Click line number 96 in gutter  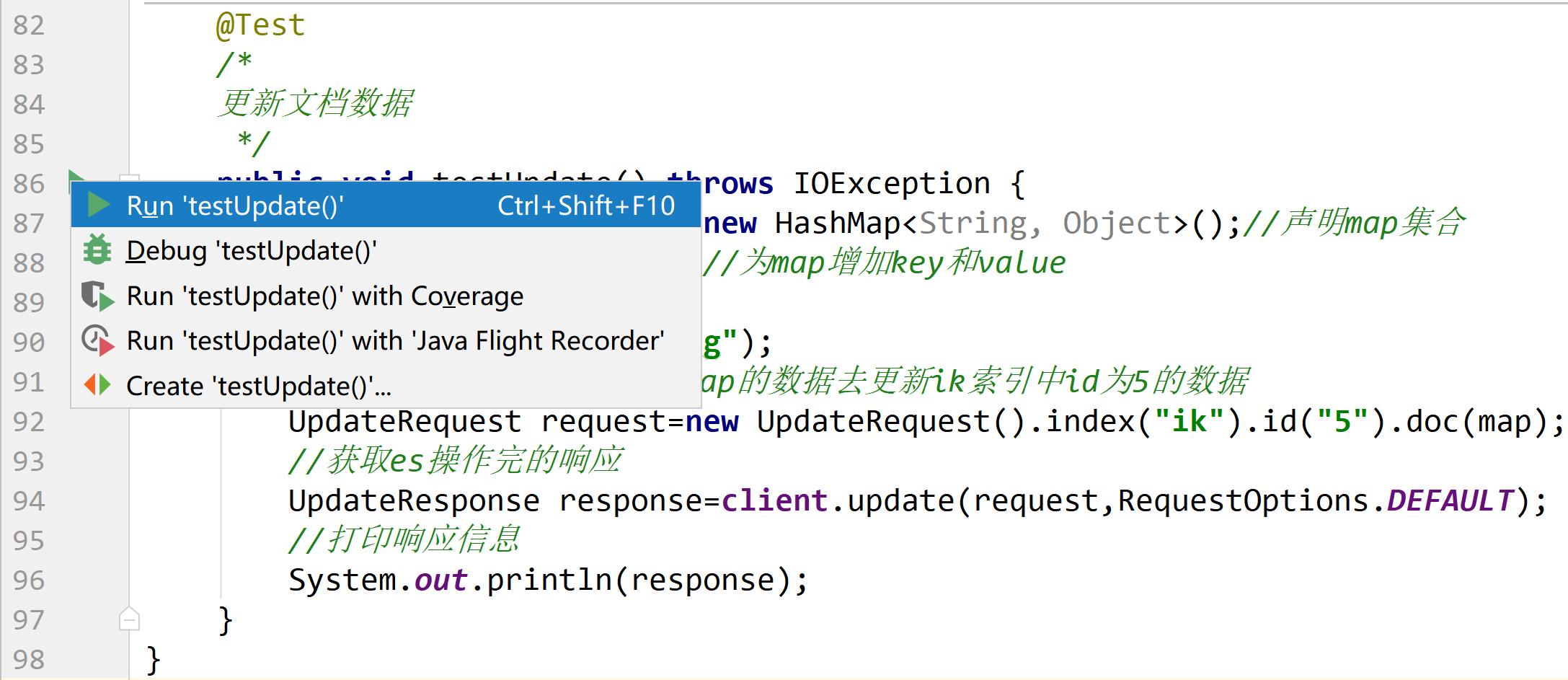pos(29,580)
